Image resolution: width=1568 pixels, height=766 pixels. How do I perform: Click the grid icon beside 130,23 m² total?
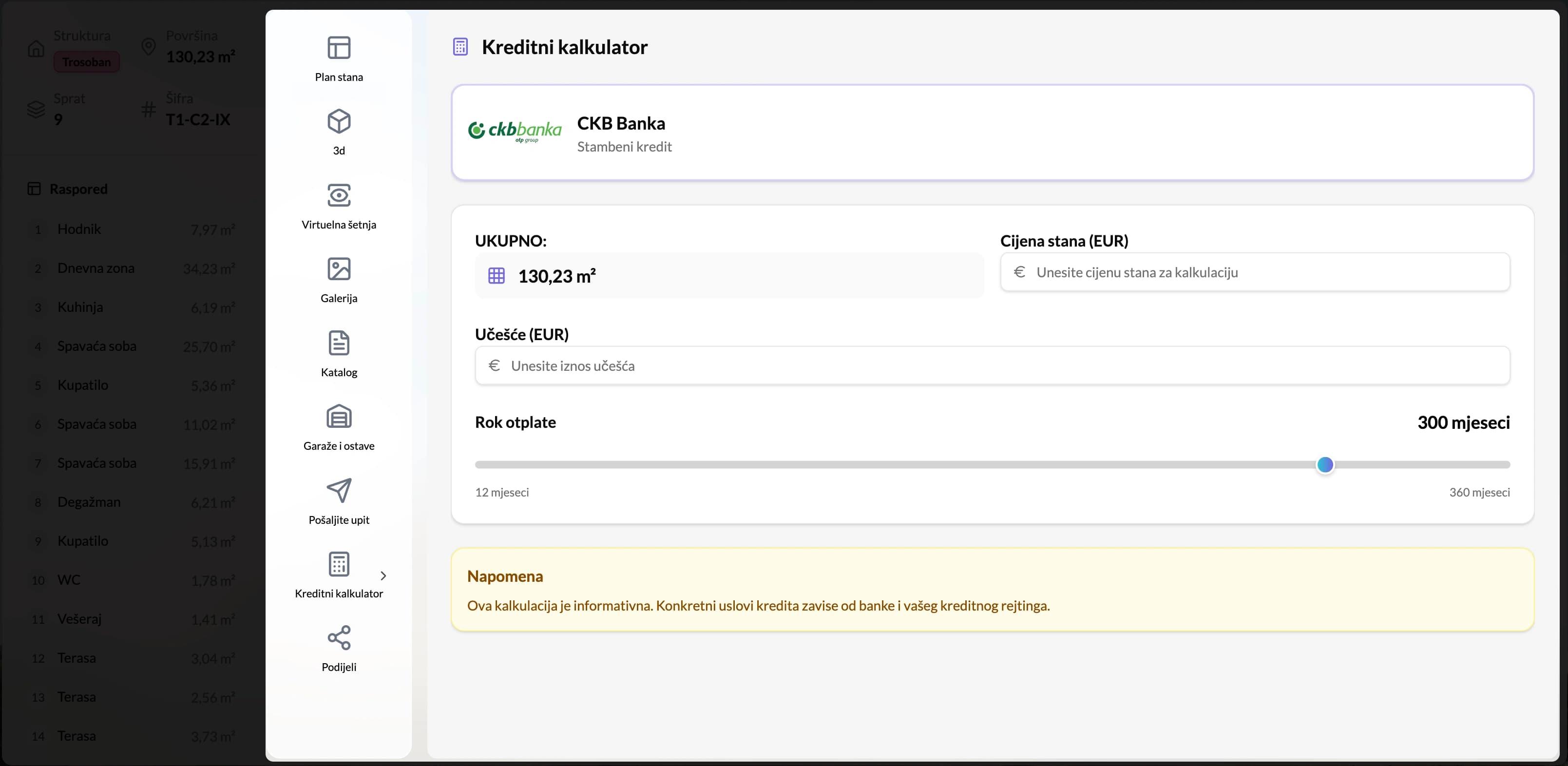pos(497,276)
